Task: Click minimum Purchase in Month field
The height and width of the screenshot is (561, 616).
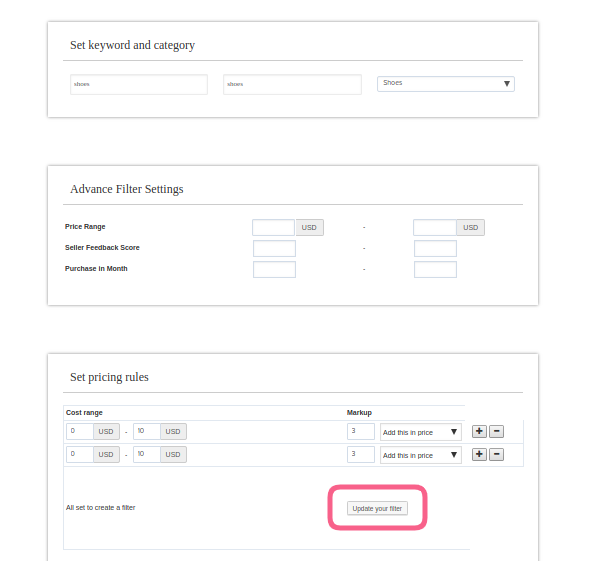Action: (274, 269)
